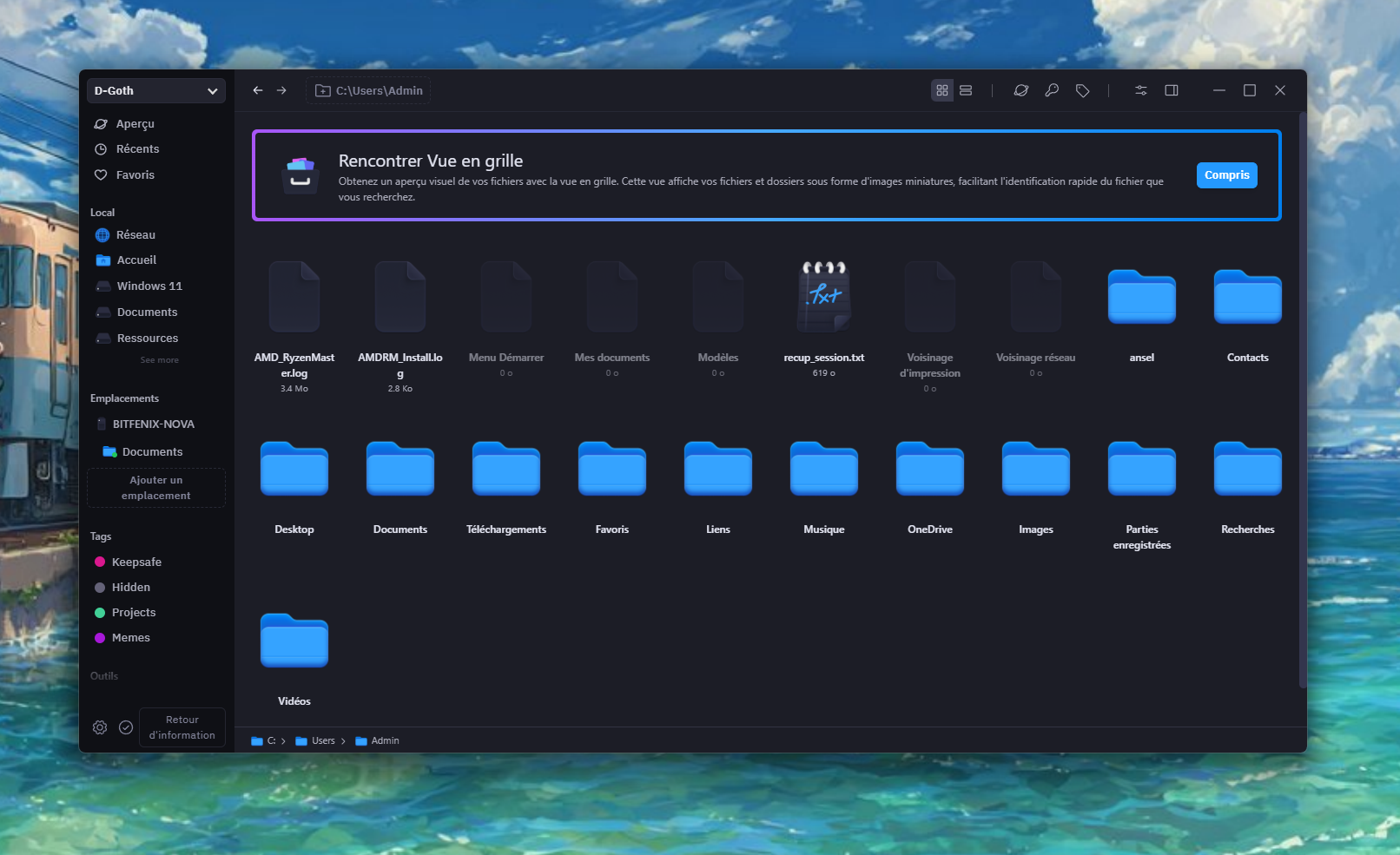Viewport: 1400px width, 855px height.
Task: Open explorer display options sliders icon
Action: 1141,90
